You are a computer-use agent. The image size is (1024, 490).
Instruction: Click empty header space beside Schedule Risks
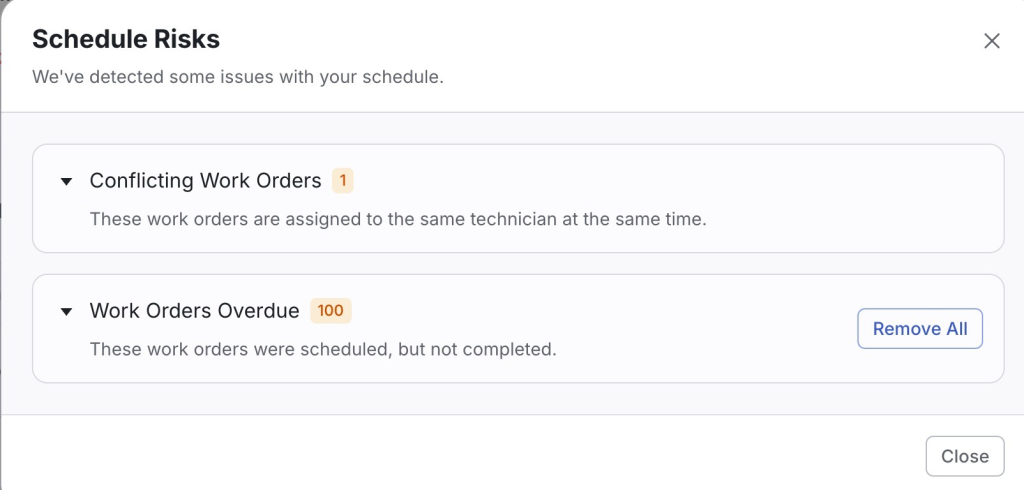pyautogui.click(x=600, y=40)
